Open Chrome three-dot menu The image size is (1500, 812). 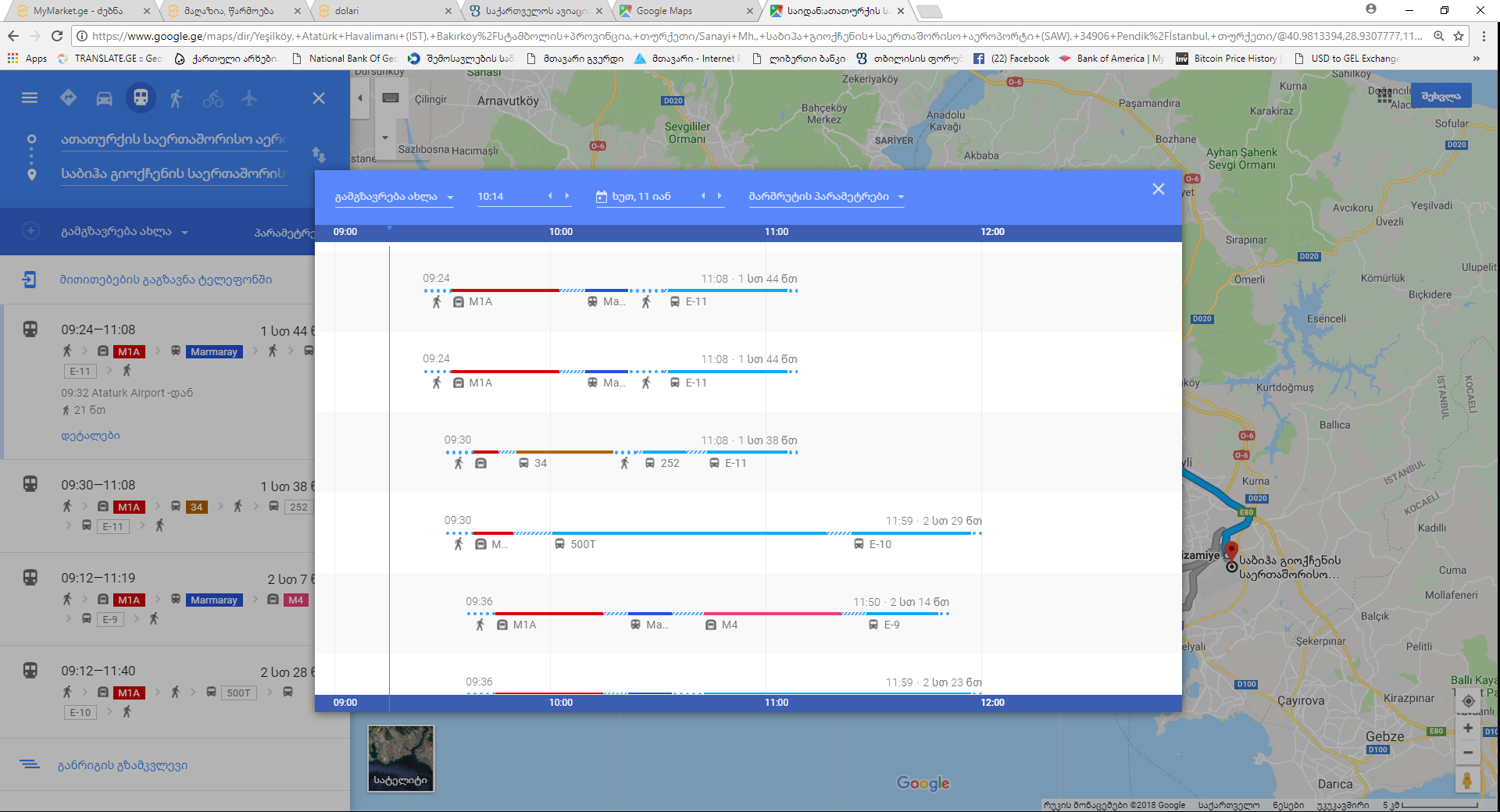(x=1484, y=36)
